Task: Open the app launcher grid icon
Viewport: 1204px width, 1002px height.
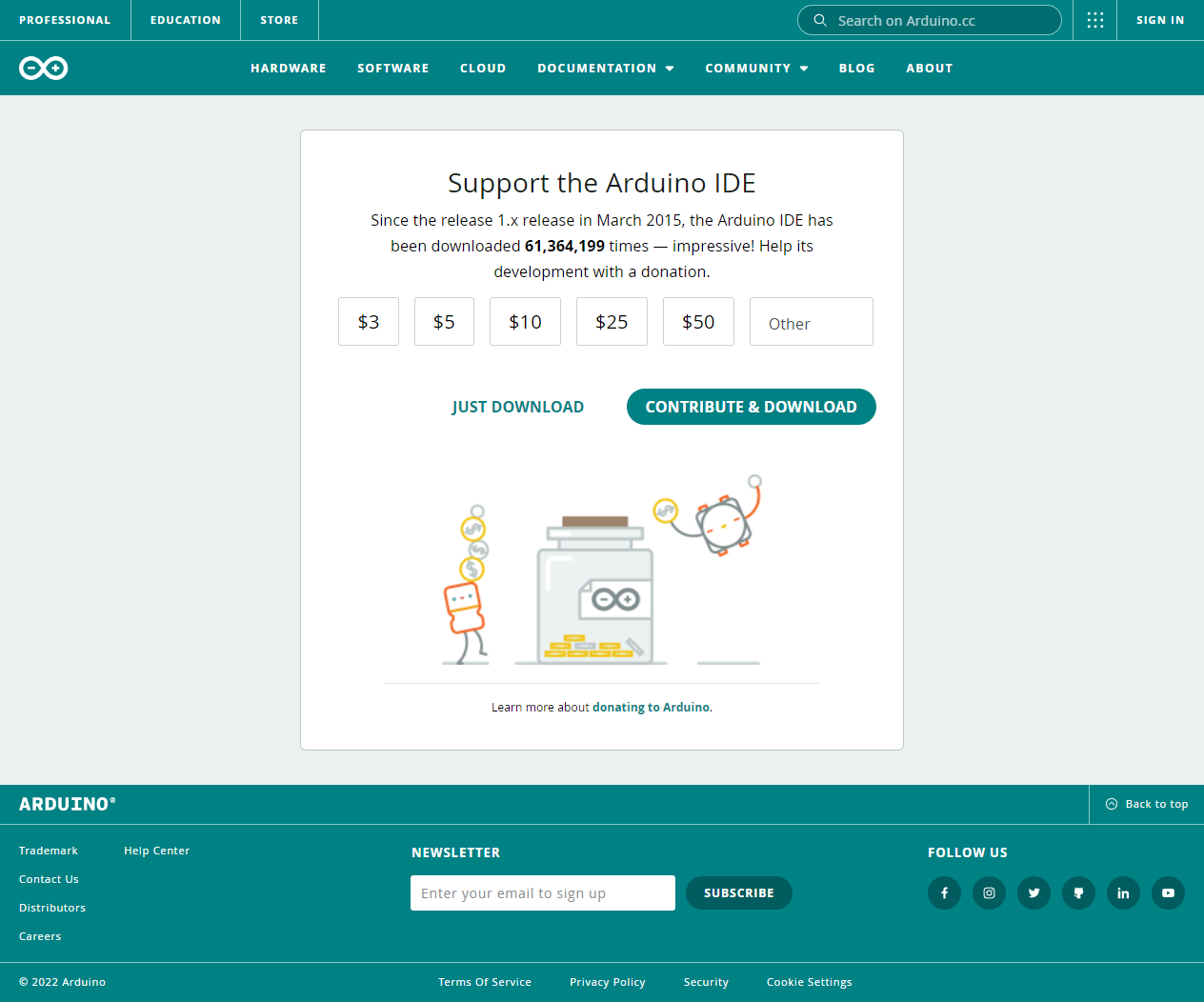Action: pos(1094,19)
